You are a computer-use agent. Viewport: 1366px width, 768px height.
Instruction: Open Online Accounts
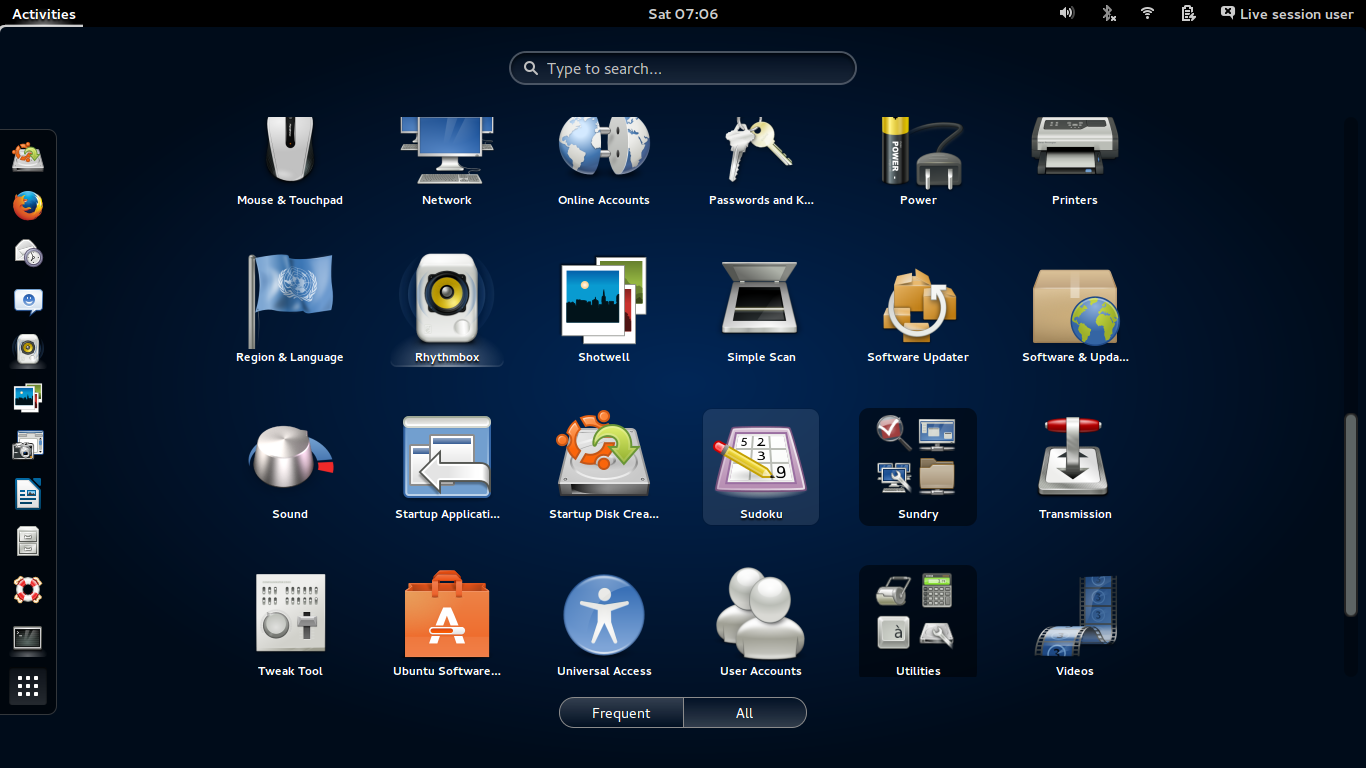click(x=604, y=160)
